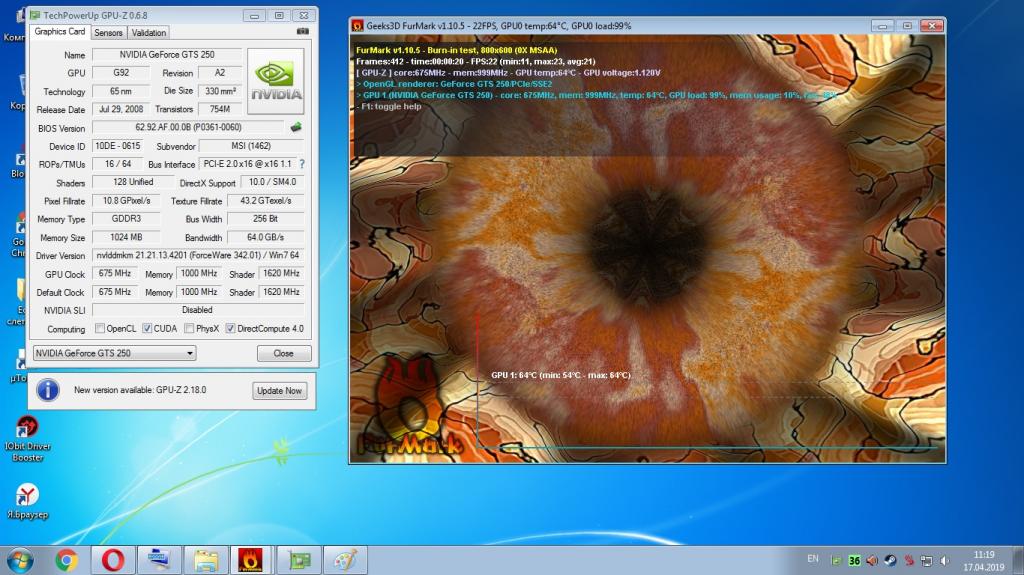
Task: Open Windows Explorer from the taskbar
Action: click(x=206, y=561)
